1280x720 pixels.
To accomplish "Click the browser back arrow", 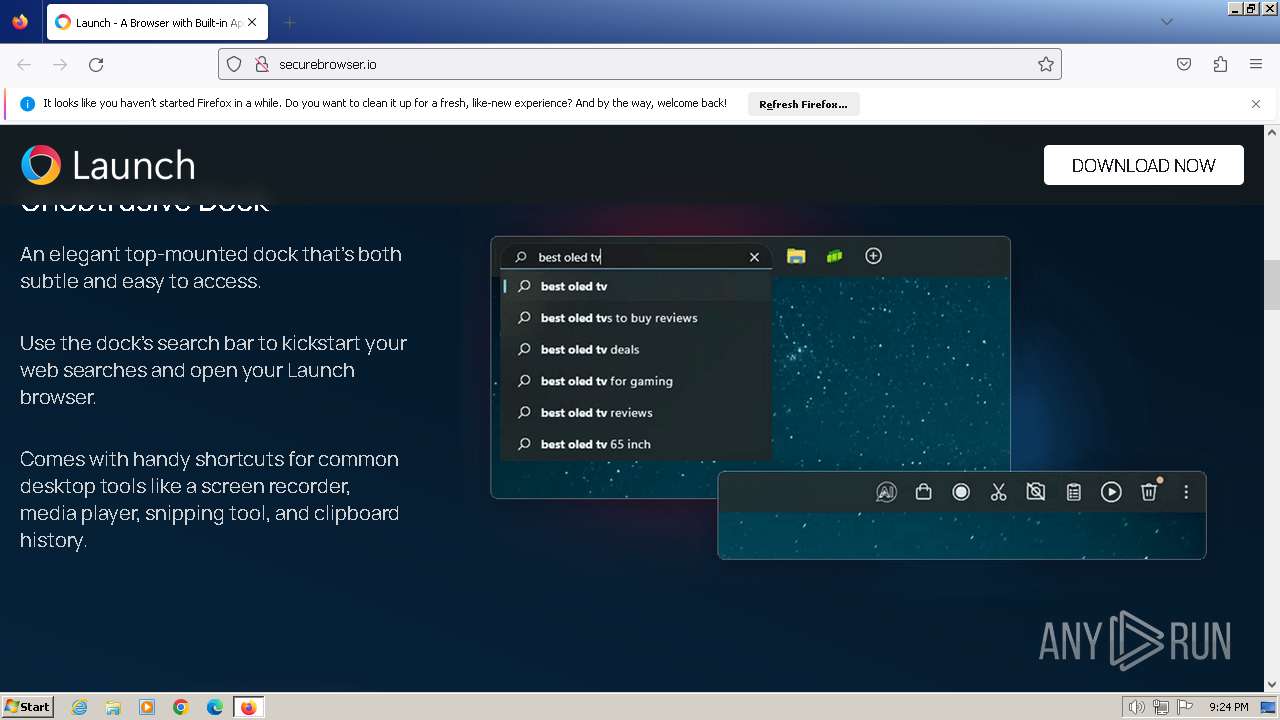I will 24,64.
